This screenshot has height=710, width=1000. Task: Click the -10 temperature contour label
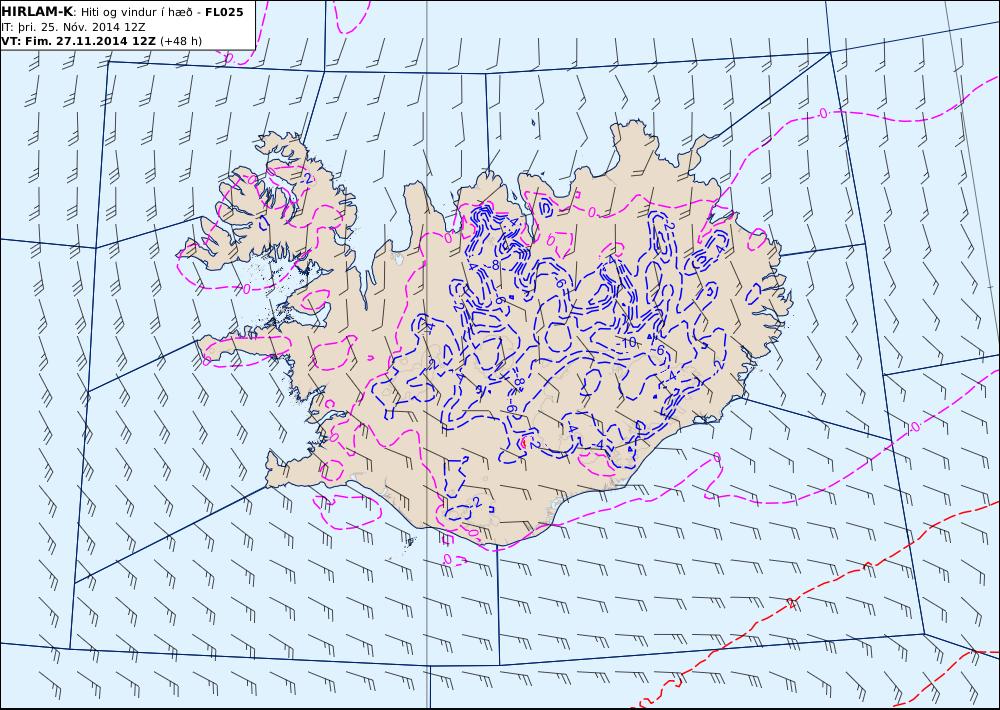click(x=628, y=343)
